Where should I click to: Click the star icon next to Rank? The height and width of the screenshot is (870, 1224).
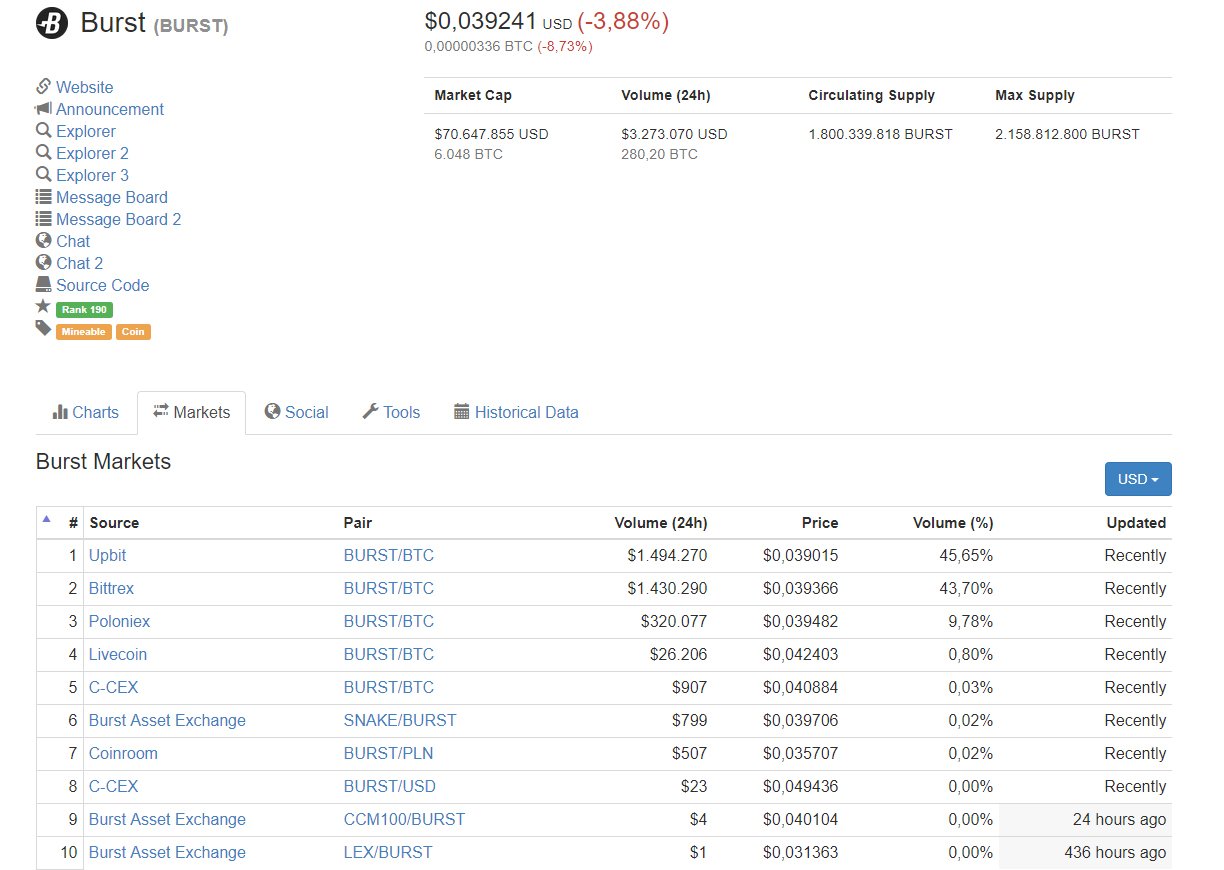click(x=43, y=306)
